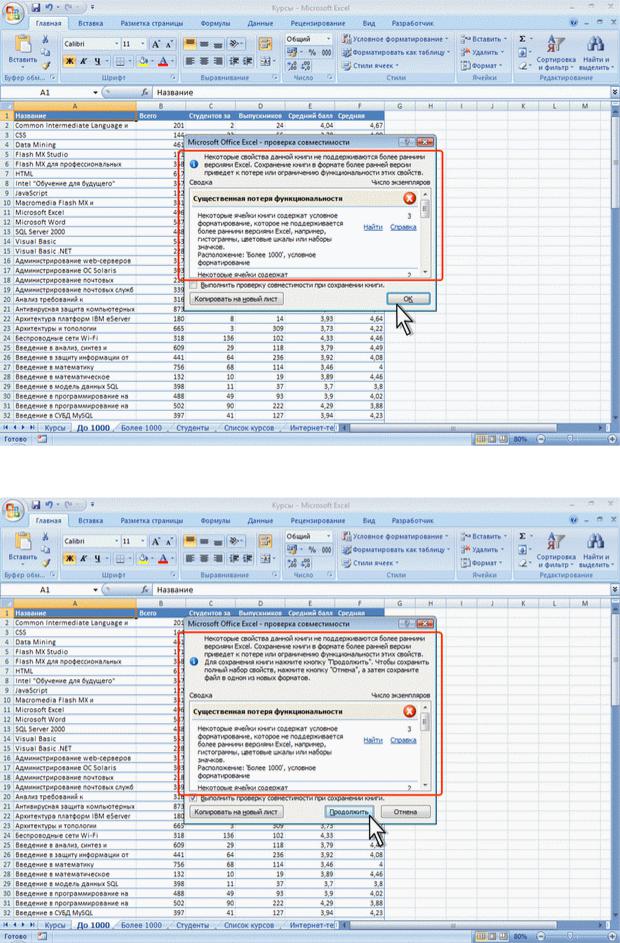Open the Формулы ribbon tab in lower window
The image size is (620, 943).
tap(215, 520)
